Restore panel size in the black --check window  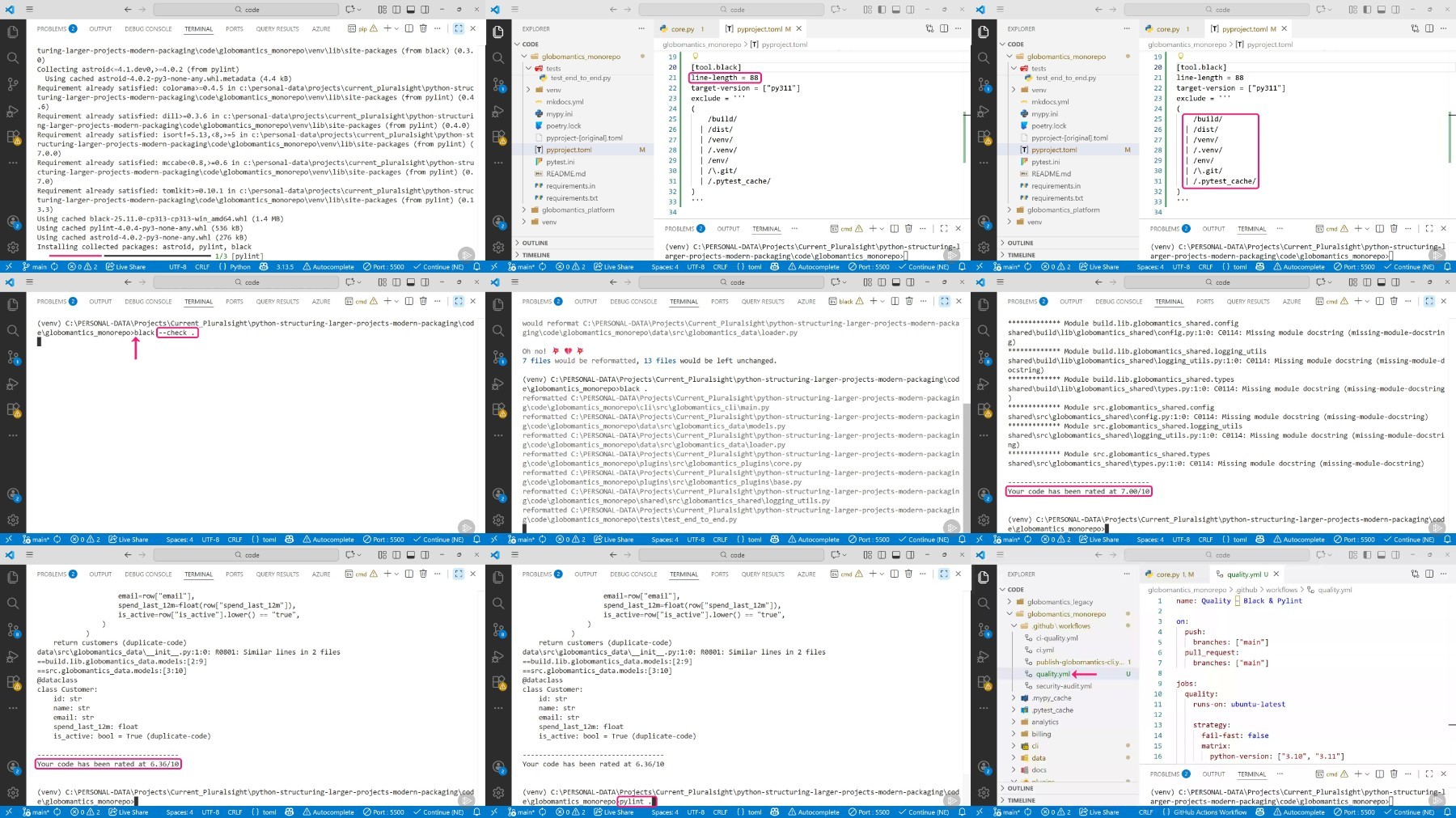459,301
